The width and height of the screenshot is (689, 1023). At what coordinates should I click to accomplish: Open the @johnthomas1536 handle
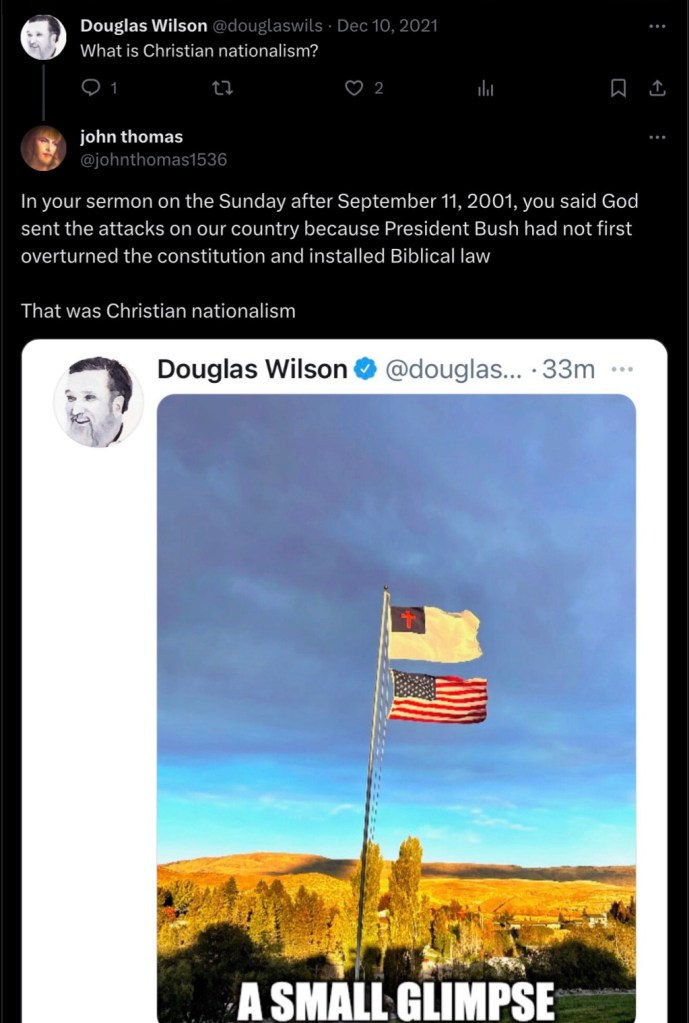pyautogui.click(x=153, y=159)
